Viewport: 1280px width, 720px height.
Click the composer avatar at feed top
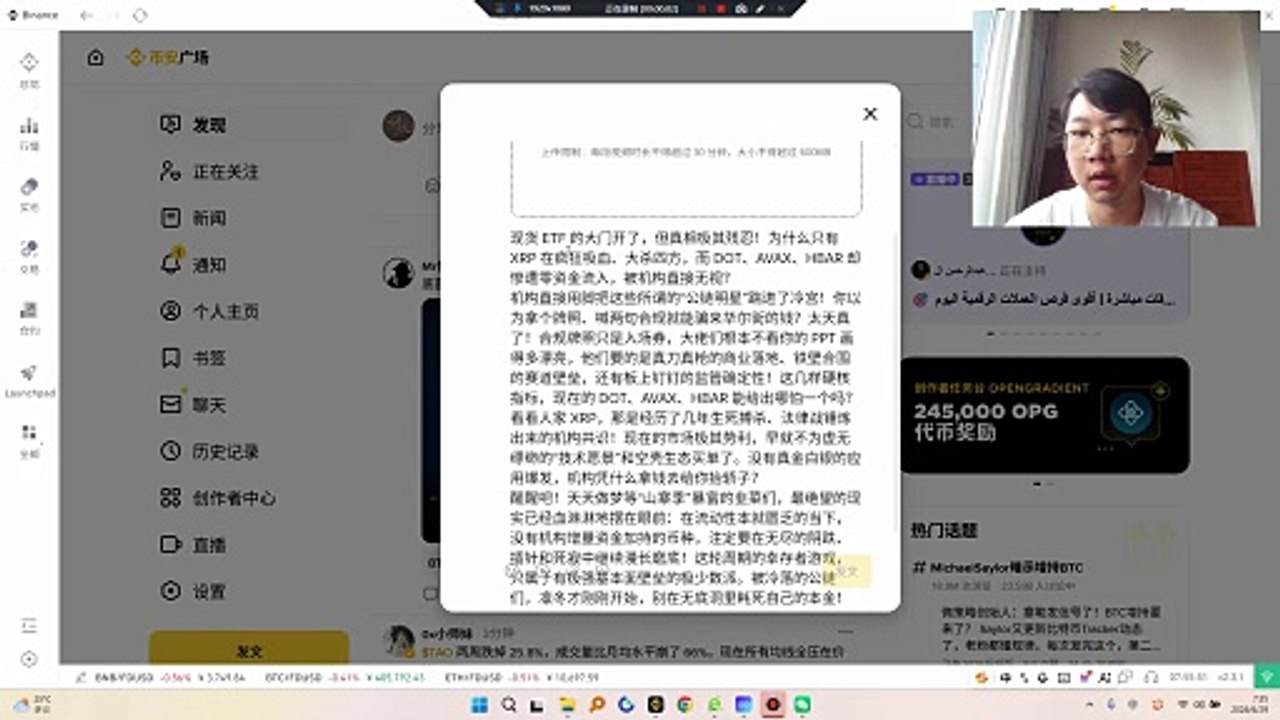398,126
